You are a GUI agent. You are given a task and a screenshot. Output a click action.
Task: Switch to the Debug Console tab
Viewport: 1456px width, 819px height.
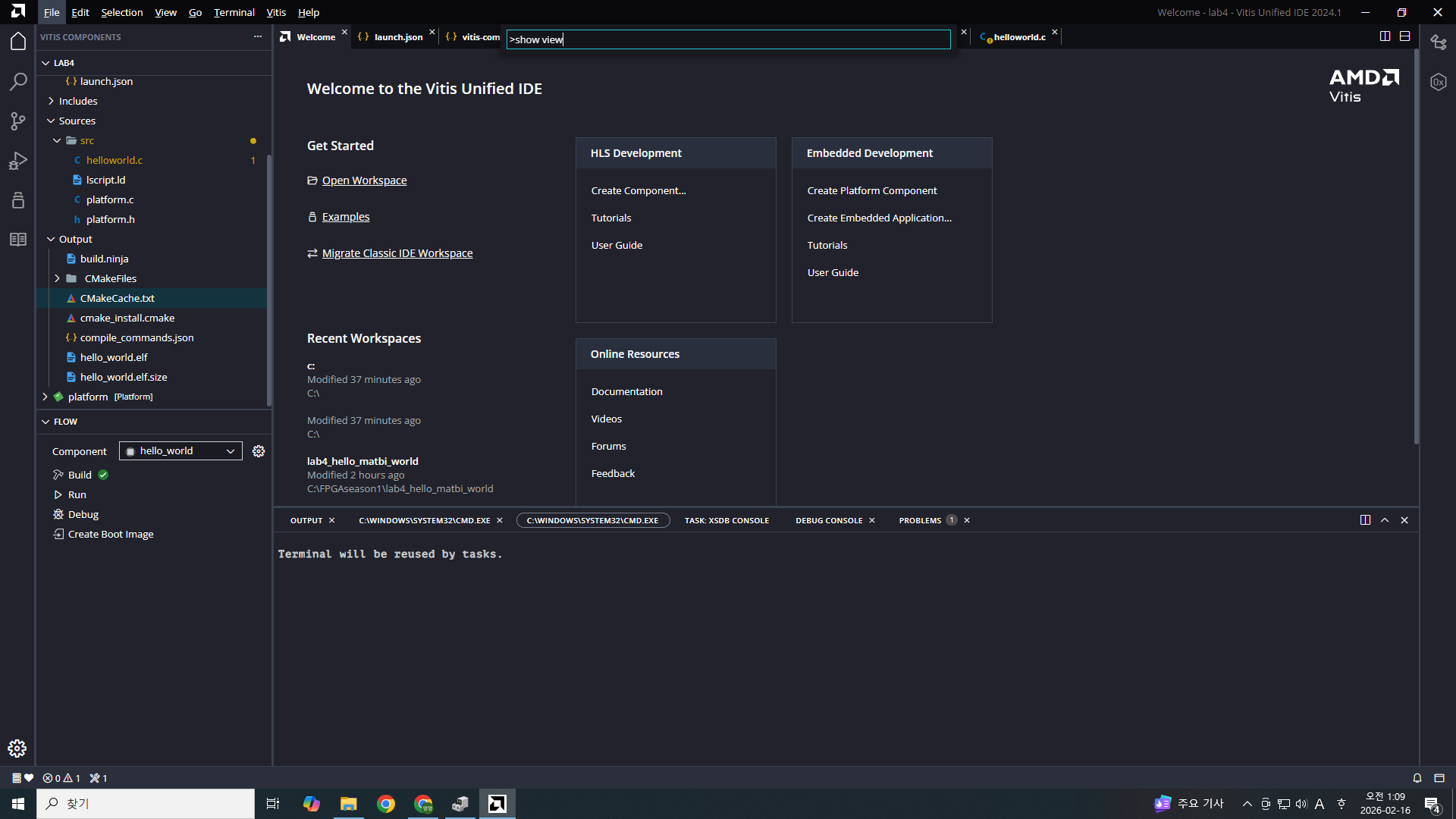[829, 520]
